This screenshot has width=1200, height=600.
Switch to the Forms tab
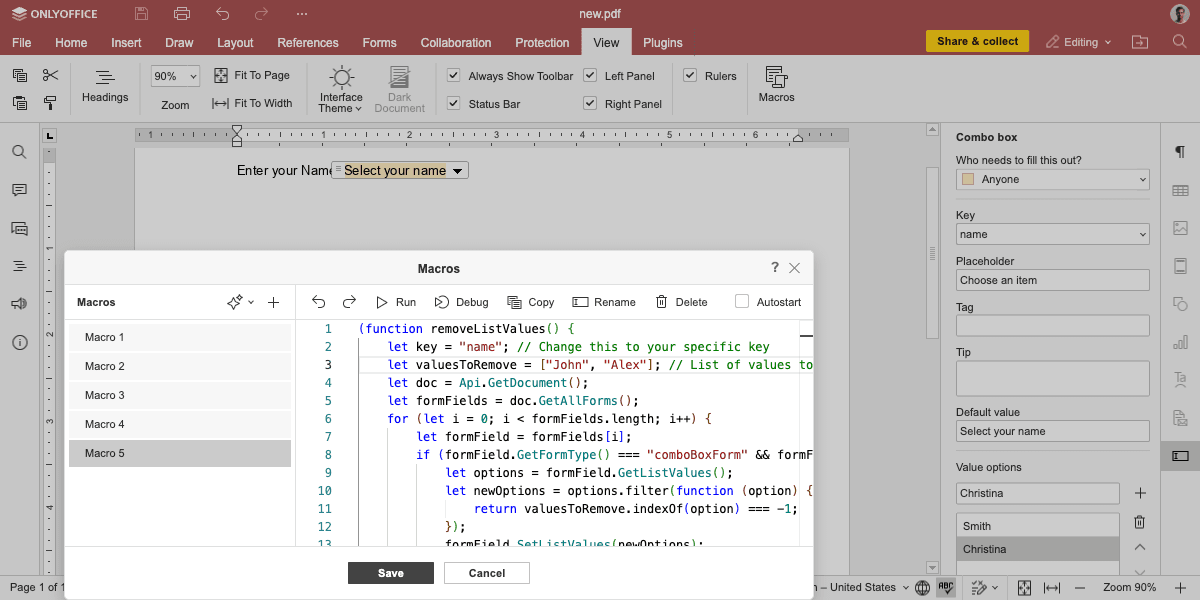tap(379, 43)
